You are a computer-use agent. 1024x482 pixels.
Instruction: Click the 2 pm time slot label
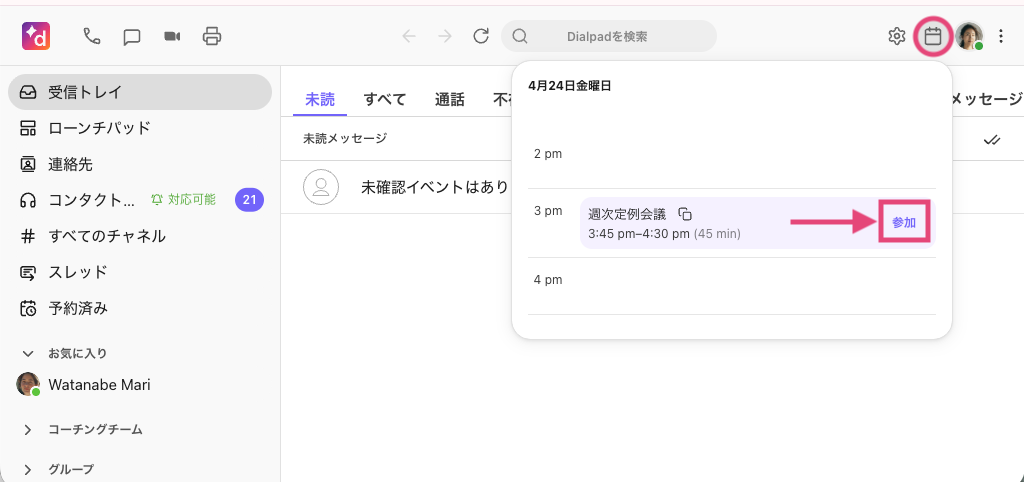click(548, 154)
